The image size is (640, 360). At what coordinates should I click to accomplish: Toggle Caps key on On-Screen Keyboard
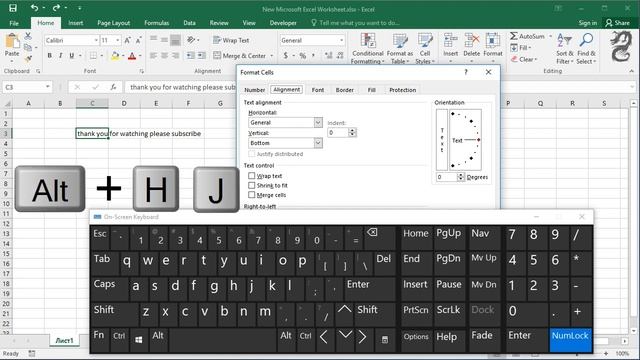109,289
